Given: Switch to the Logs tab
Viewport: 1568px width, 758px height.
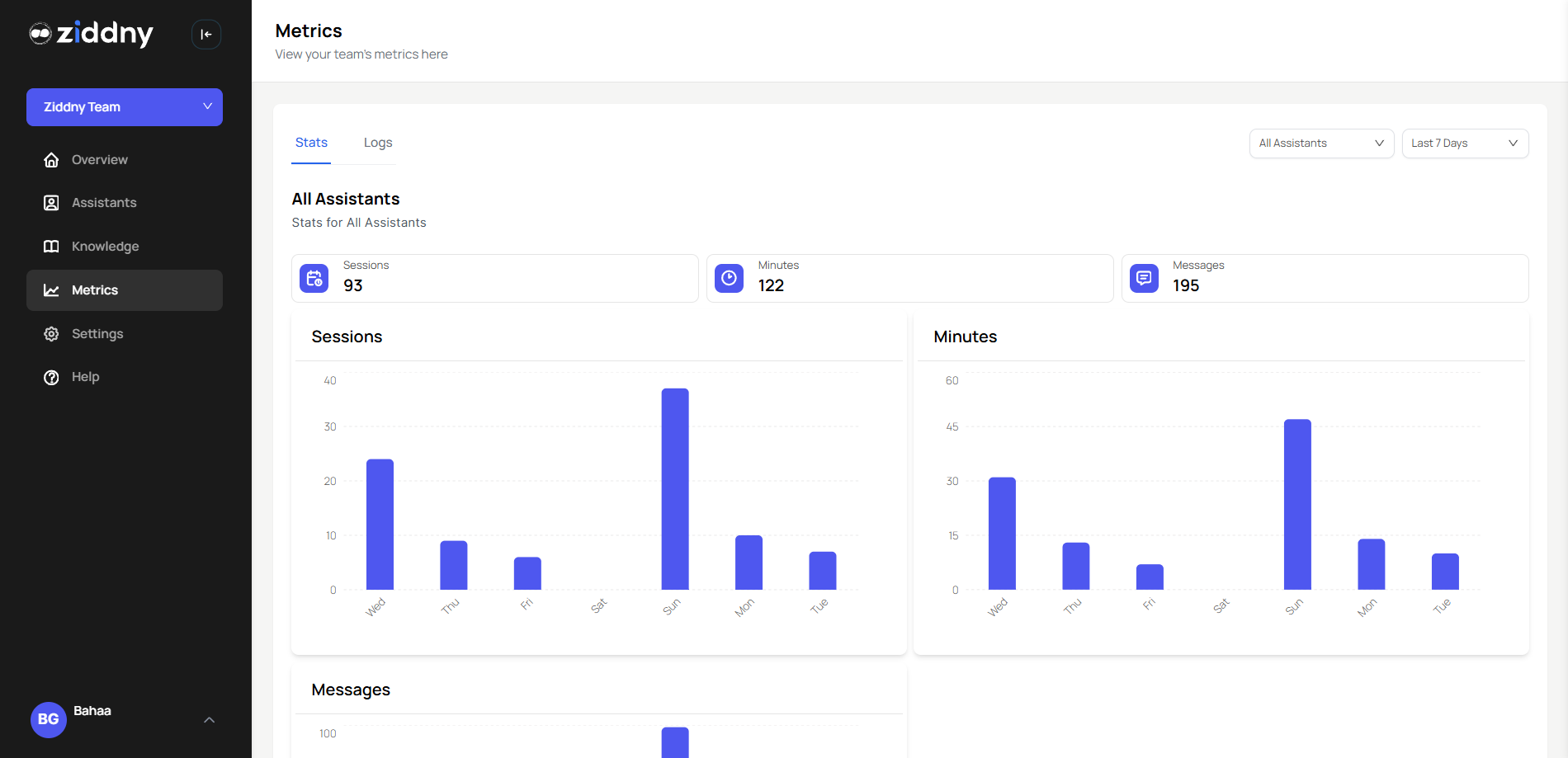Looking at the screenshot, I should pos(377,142).
